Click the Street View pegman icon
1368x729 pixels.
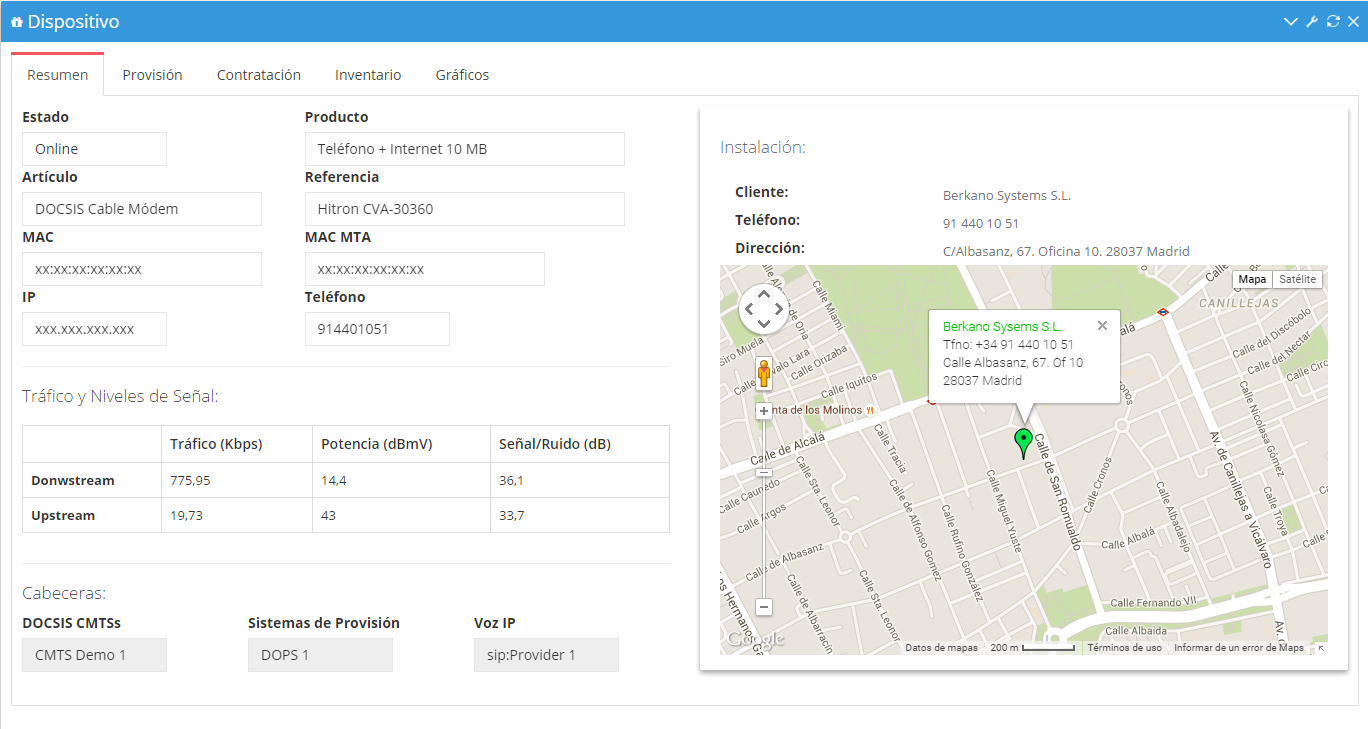[764, 374]
